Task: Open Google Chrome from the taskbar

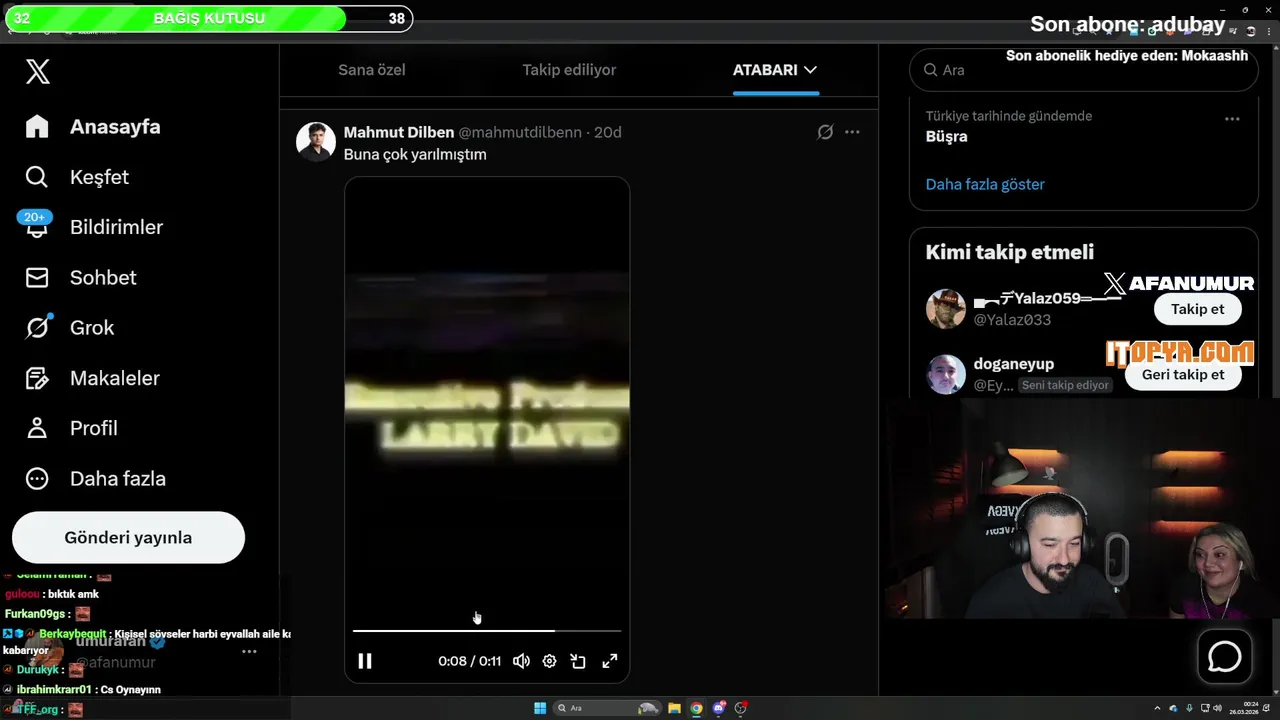Action: click(697, 708)
